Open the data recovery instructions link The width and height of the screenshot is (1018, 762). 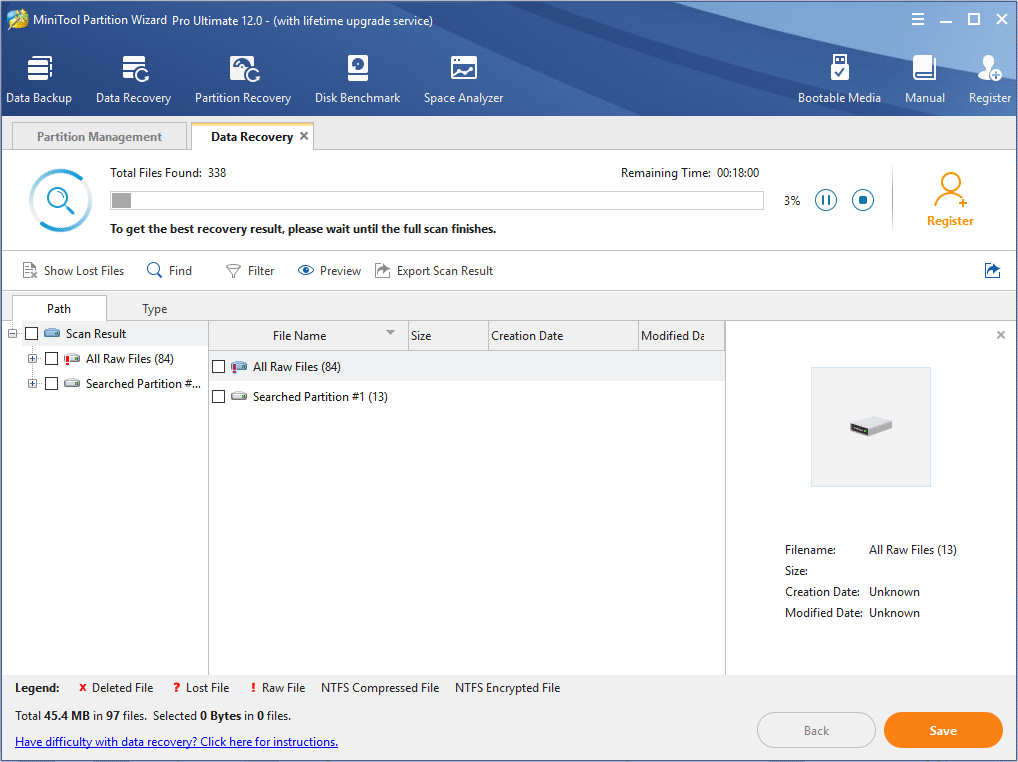(x=177, y=741)
